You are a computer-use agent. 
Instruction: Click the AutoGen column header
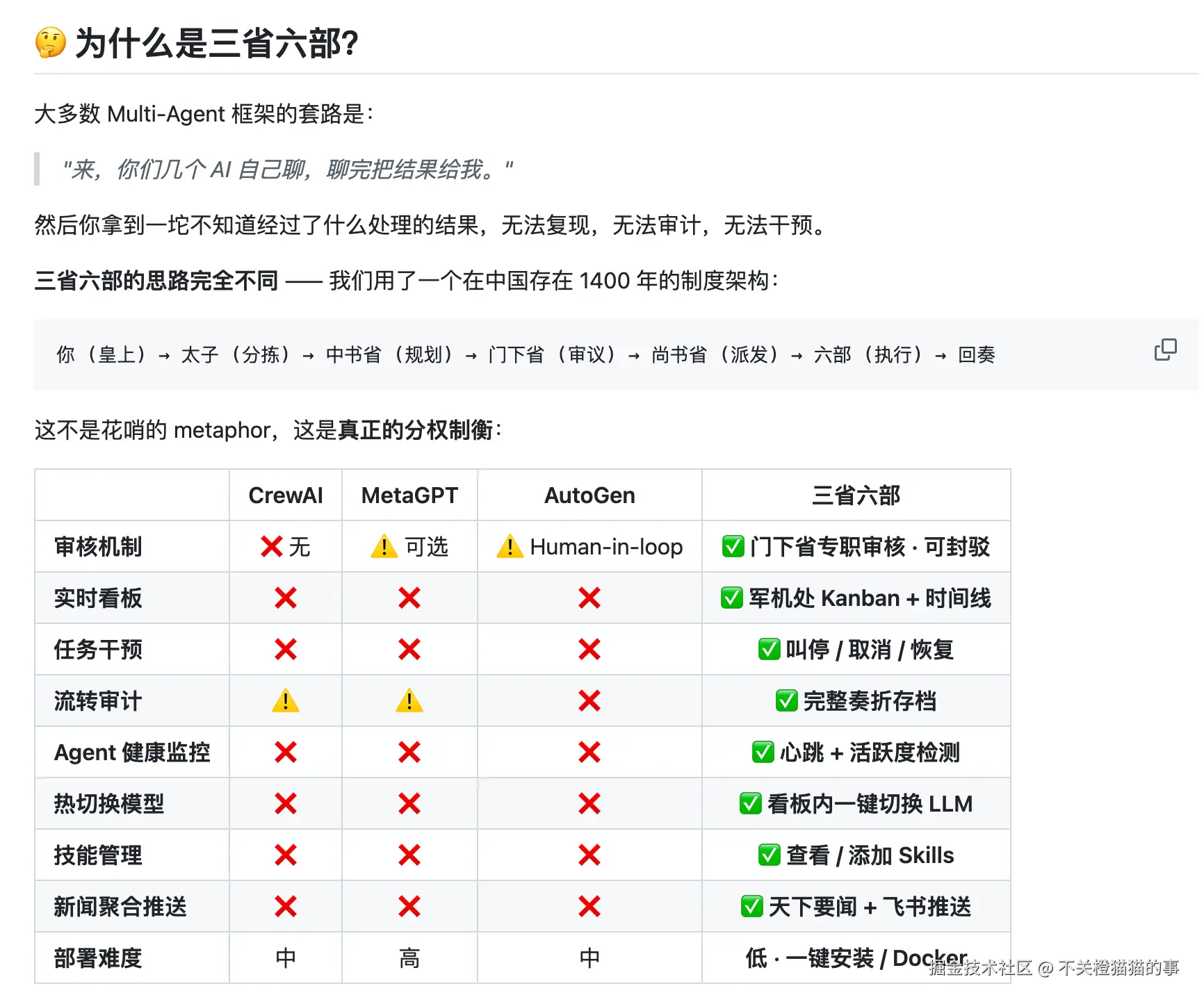pyautogui.click(x=589, y=495)
